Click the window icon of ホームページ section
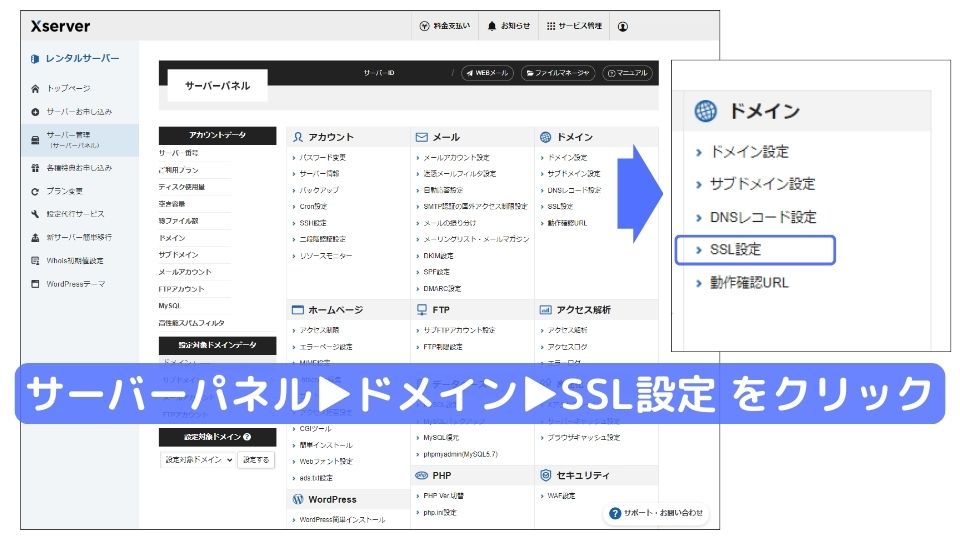Screen dimensions: 960x540 (x=298, y=310)
